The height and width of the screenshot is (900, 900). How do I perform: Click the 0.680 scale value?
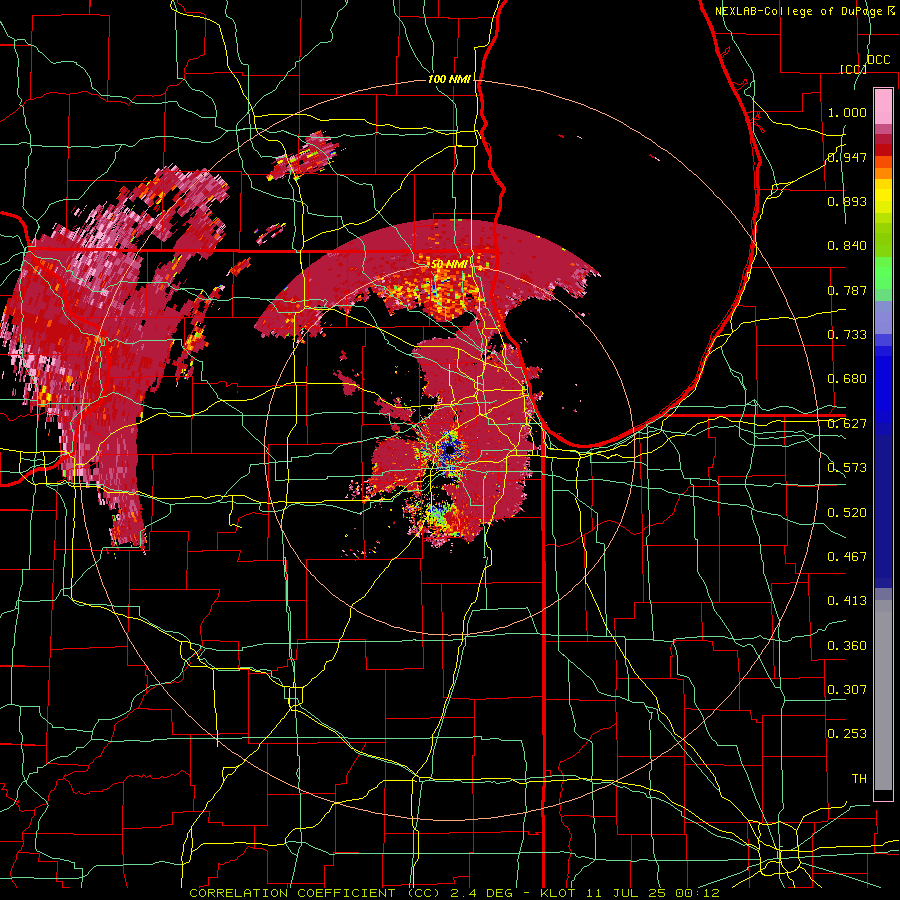tap(847, 379)
